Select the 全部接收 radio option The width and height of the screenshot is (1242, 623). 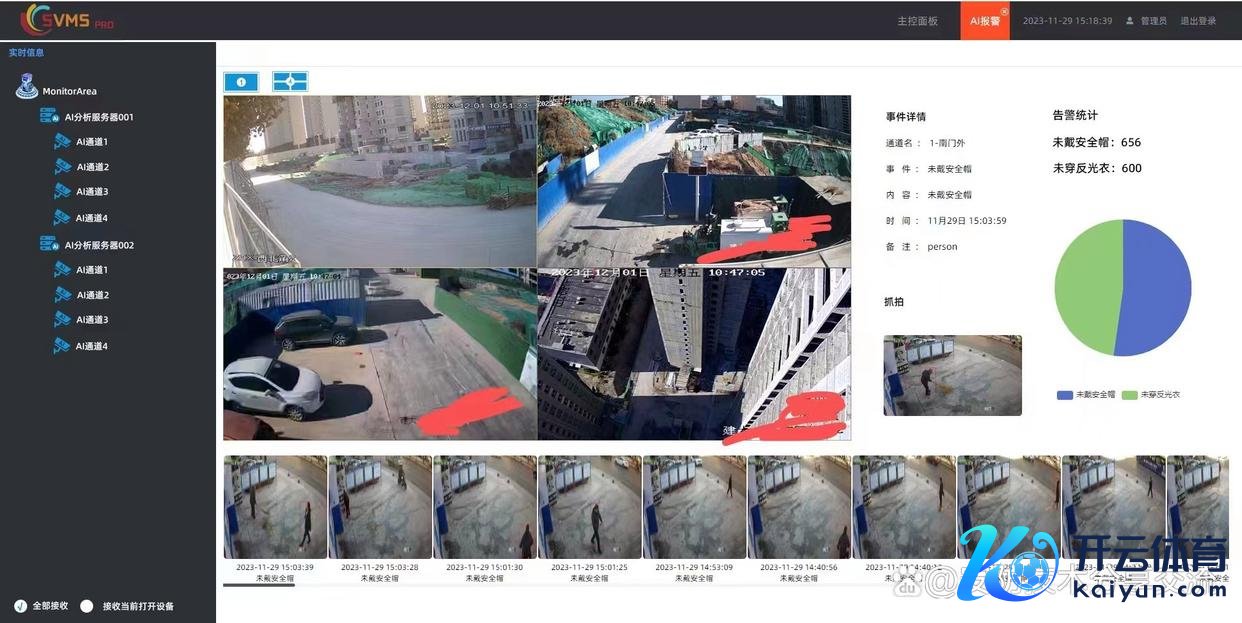point(20,606)
